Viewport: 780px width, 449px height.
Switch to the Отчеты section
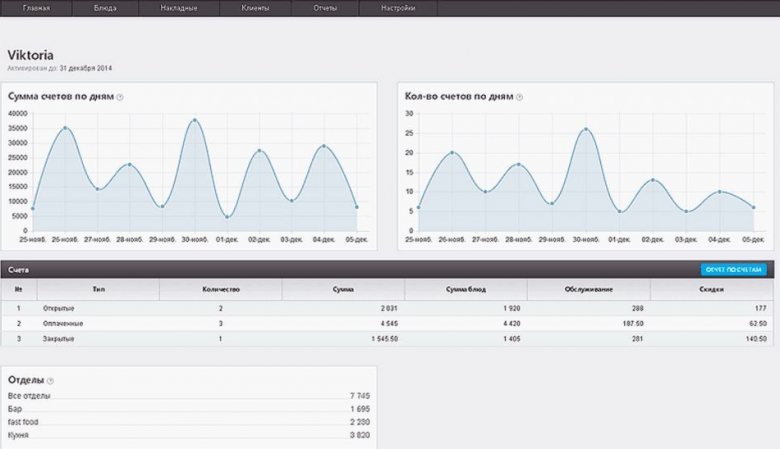pos(325,8)
